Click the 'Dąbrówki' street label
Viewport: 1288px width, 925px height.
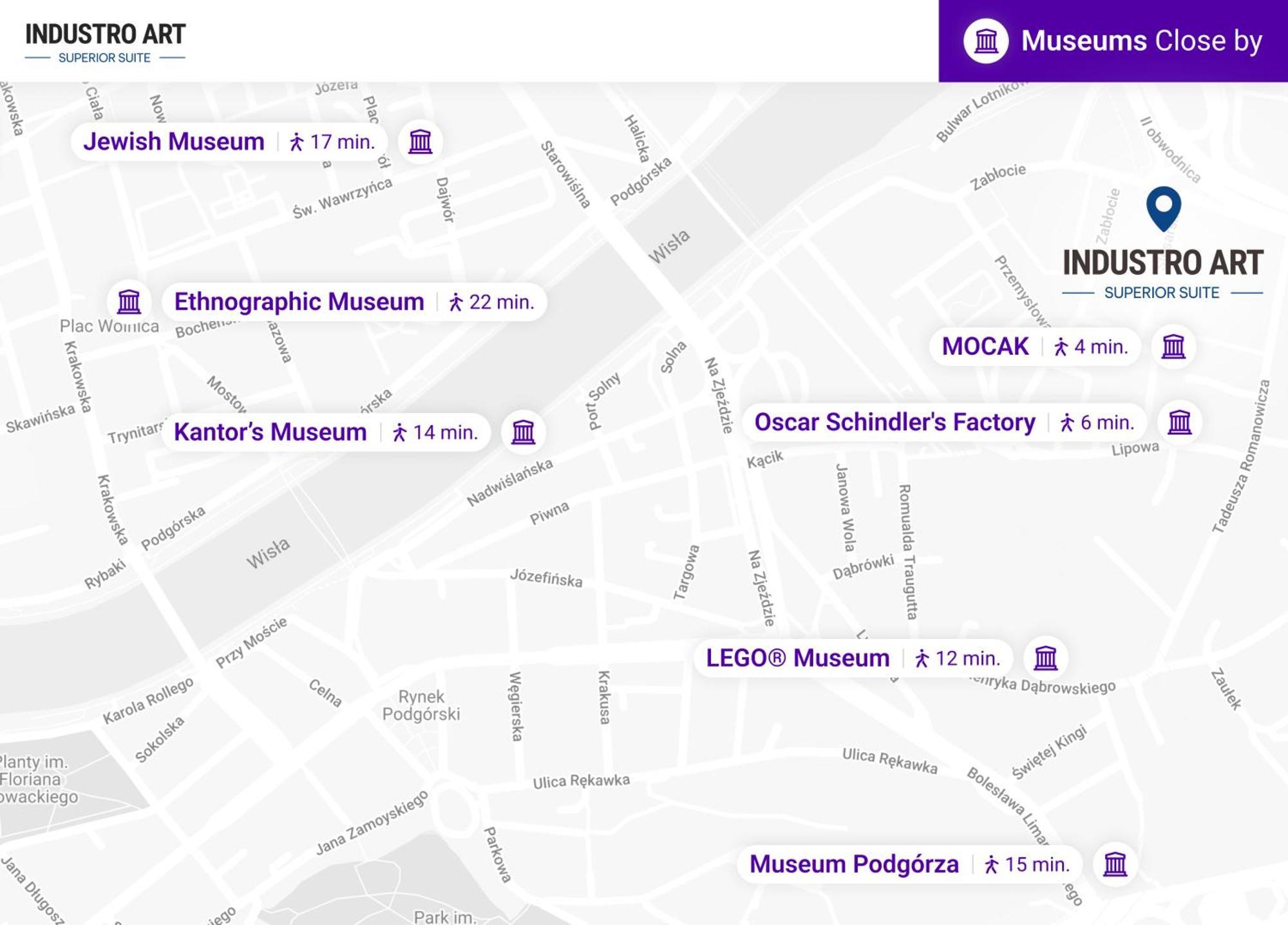click(863, 567)
